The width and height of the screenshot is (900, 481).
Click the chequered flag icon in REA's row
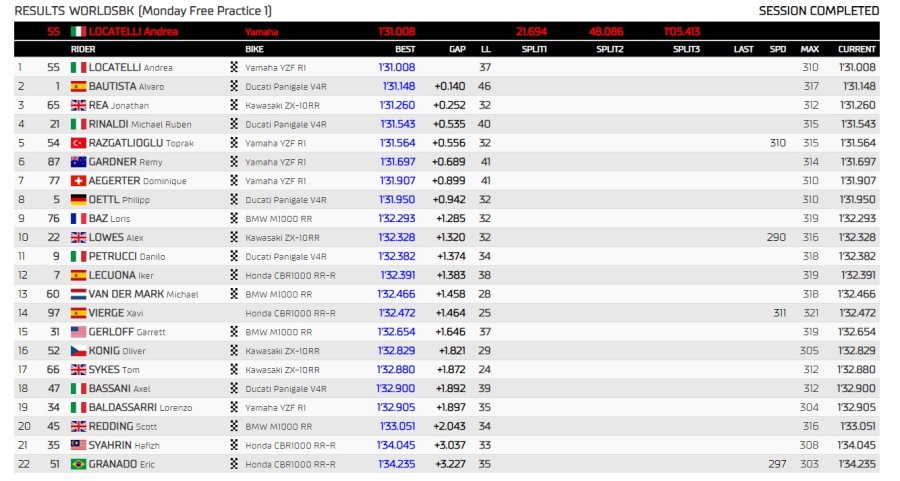click(234, 105)
